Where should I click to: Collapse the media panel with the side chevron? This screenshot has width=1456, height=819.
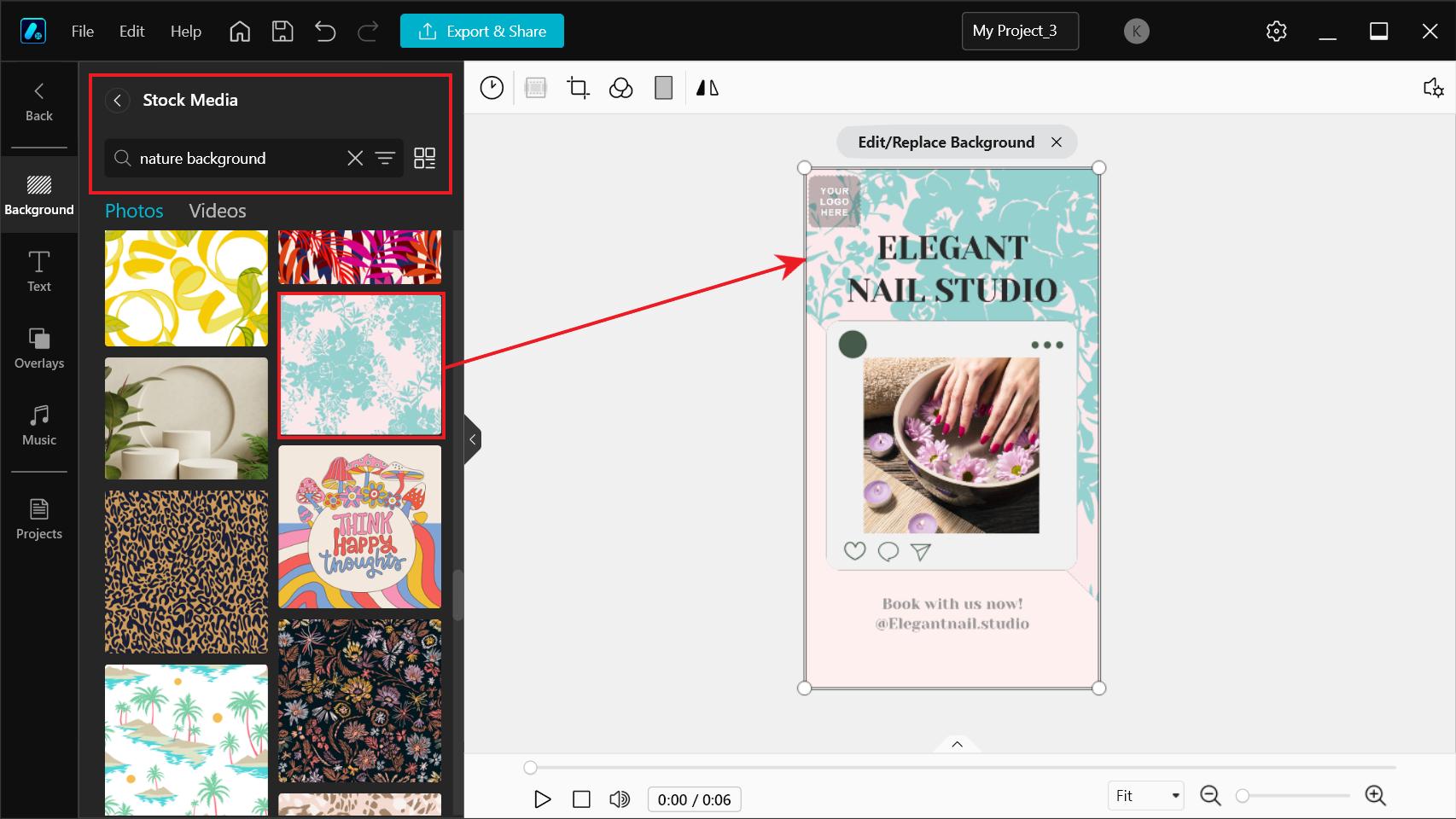point(472,439)
